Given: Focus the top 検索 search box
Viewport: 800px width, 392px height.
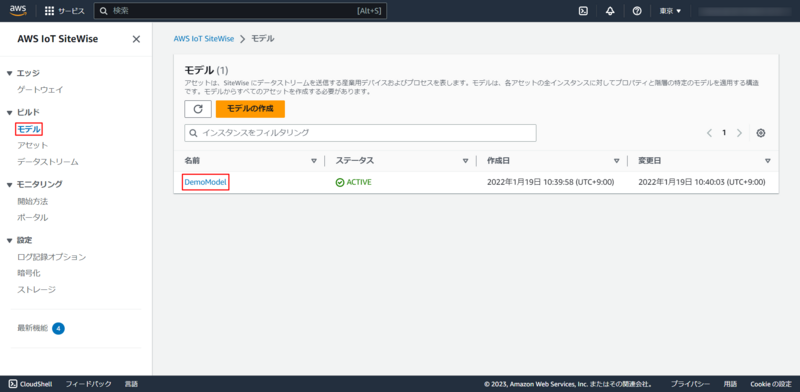Looking at the screenshot, I should coord(240,11).
